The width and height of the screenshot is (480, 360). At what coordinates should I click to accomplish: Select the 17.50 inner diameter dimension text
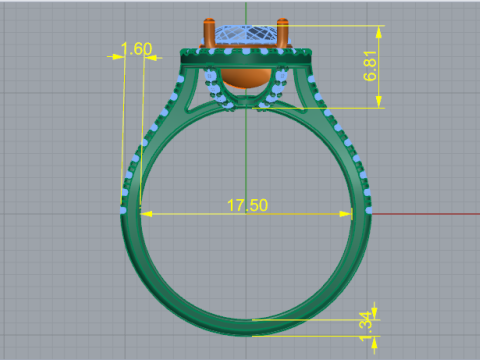pyautogui.click(x=247, y=205)
